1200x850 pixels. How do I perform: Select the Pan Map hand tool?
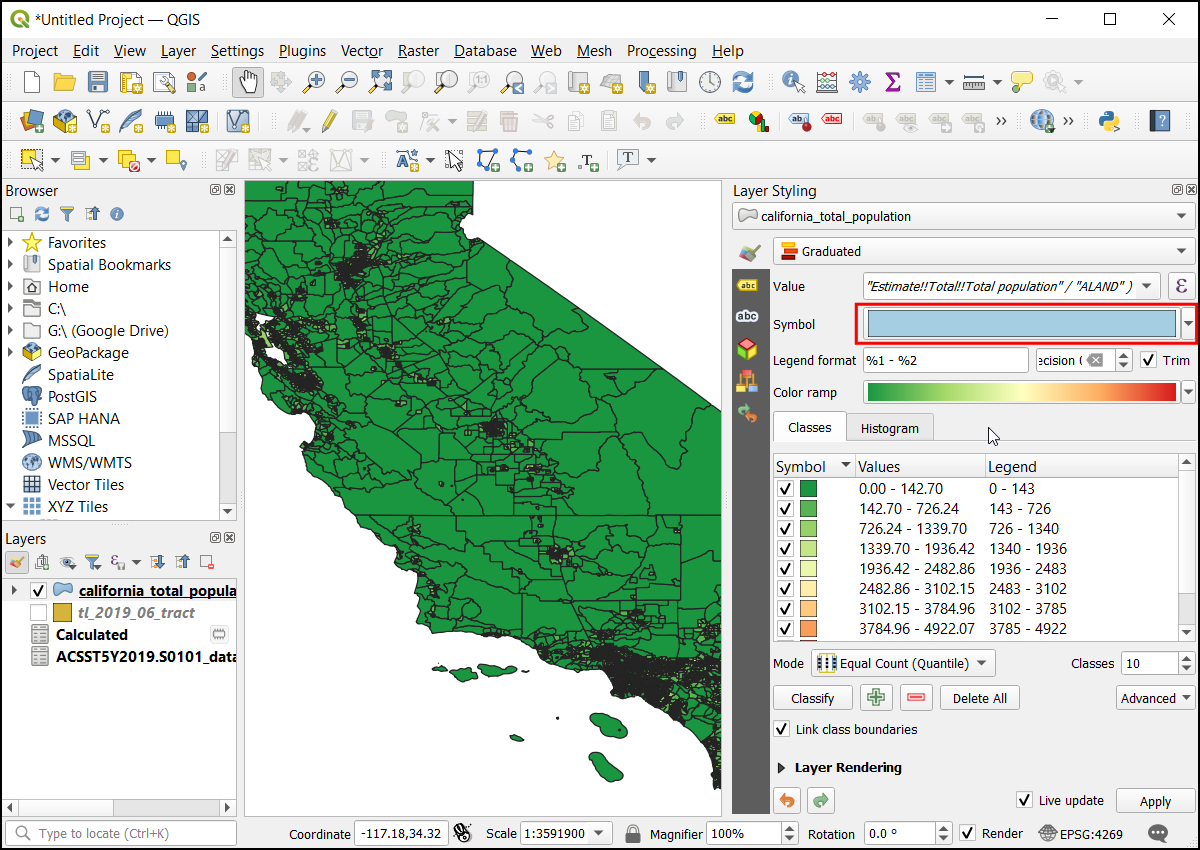click(248, 82)
